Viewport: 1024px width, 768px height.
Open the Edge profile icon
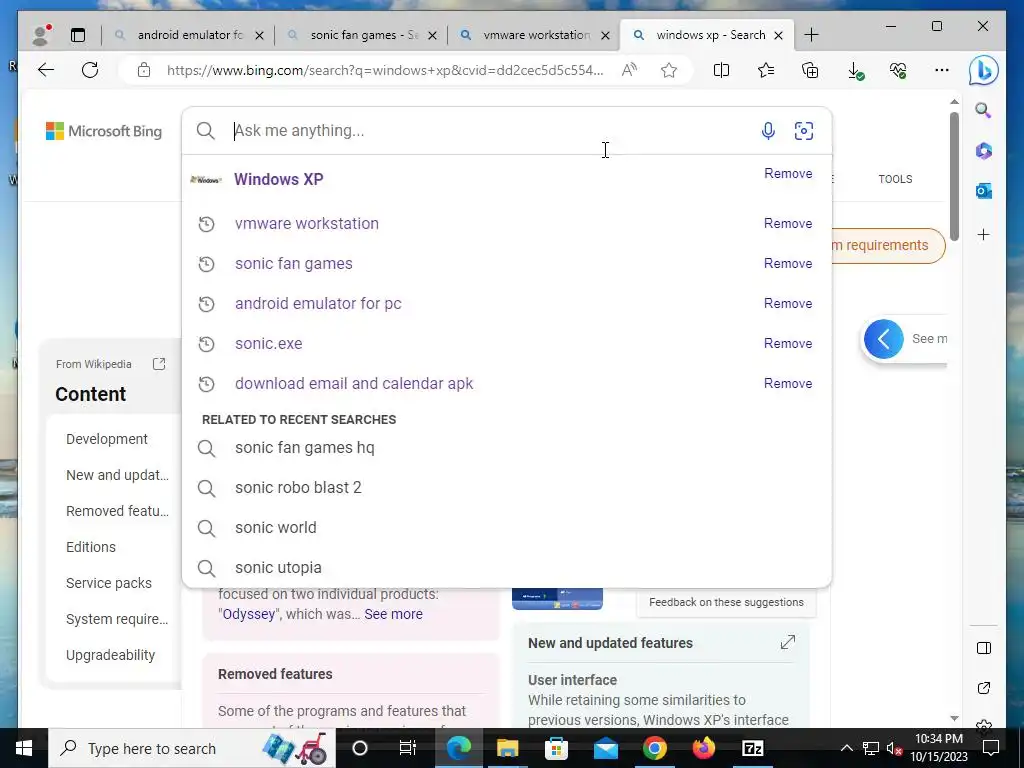tap(41, 35)
